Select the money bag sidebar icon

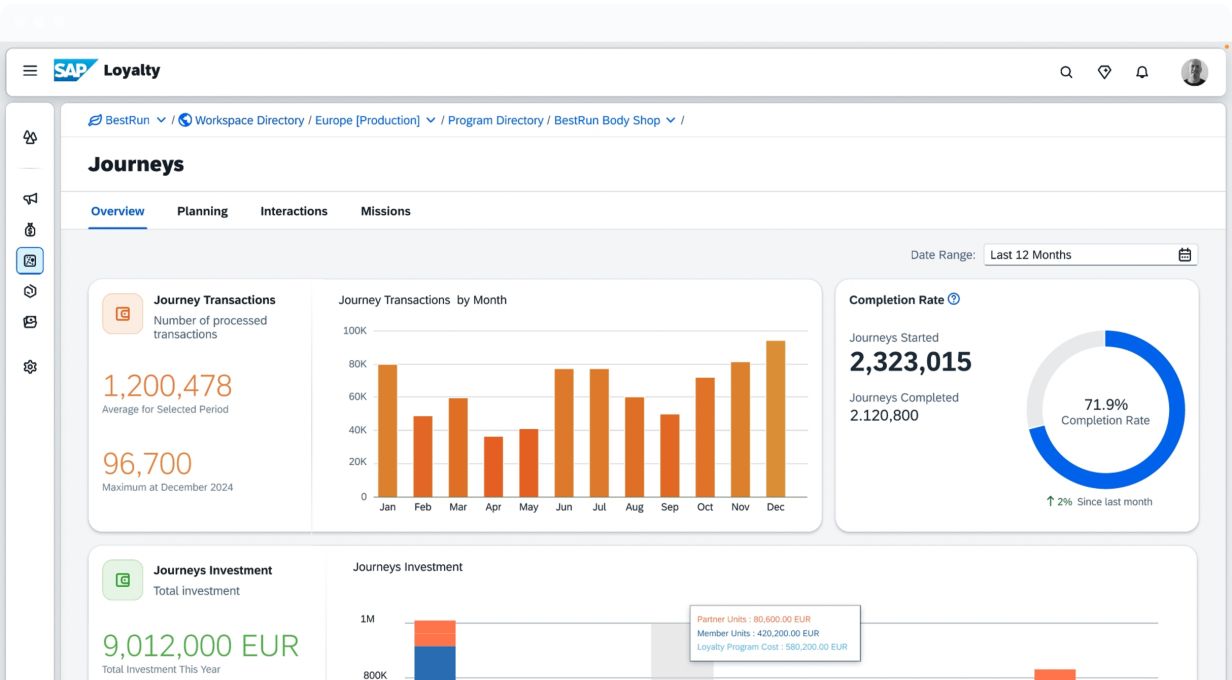pos(30,230)
